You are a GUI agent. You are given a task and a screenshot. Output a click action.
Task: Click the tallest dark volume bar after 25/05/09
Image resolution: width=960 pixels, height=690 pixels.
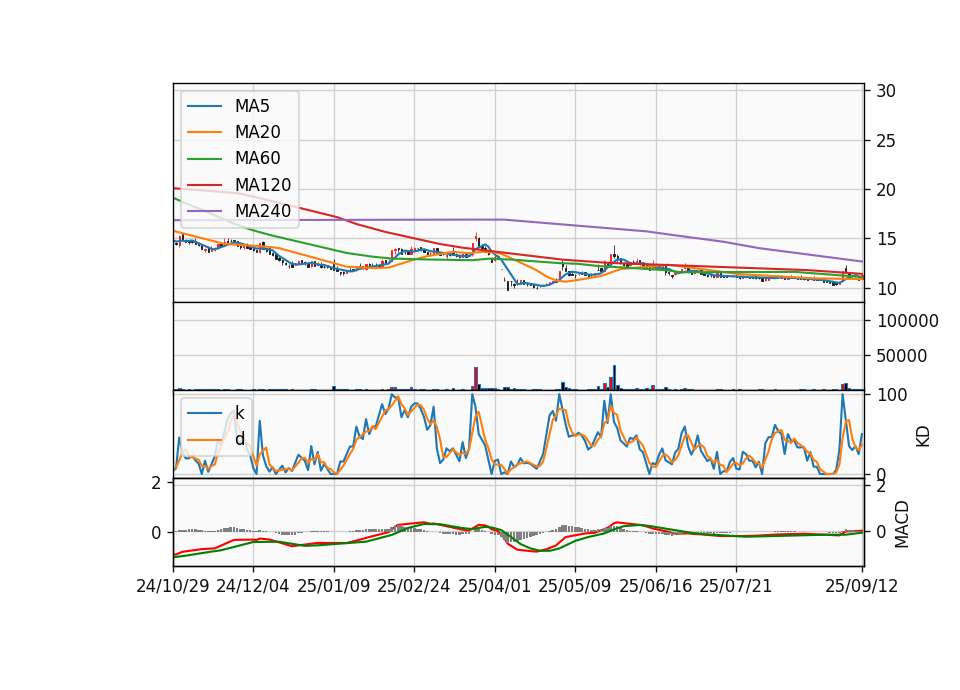coord(614,378)
